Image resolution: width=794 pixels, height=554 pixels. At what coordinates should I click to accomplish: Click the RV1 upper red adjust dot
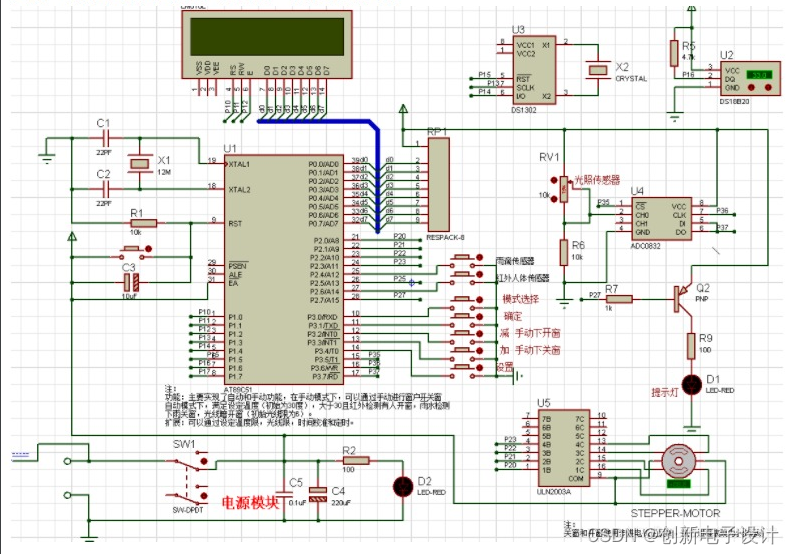pos(553,180)
